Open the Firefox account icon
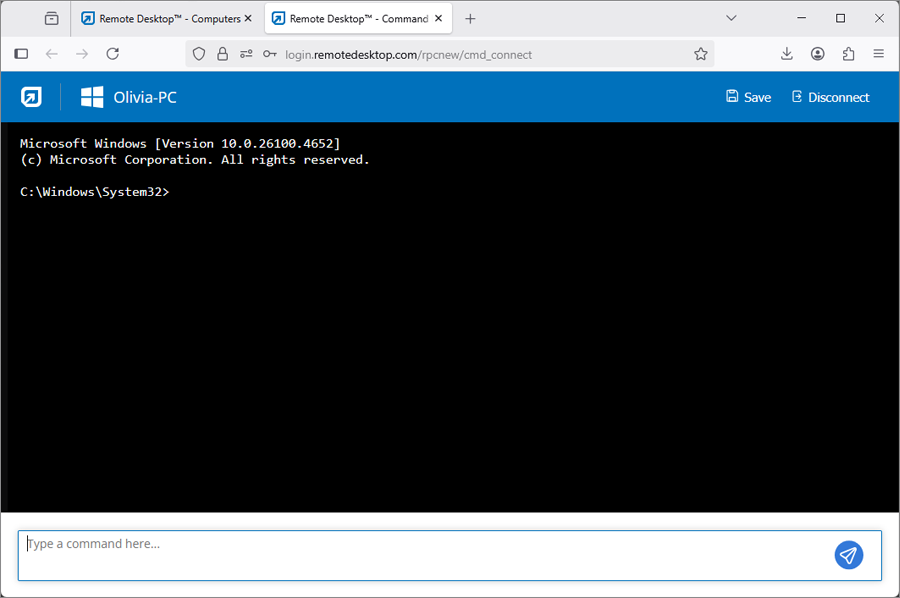The height and width of the screenshot is (598, 900). coord(818,54)
